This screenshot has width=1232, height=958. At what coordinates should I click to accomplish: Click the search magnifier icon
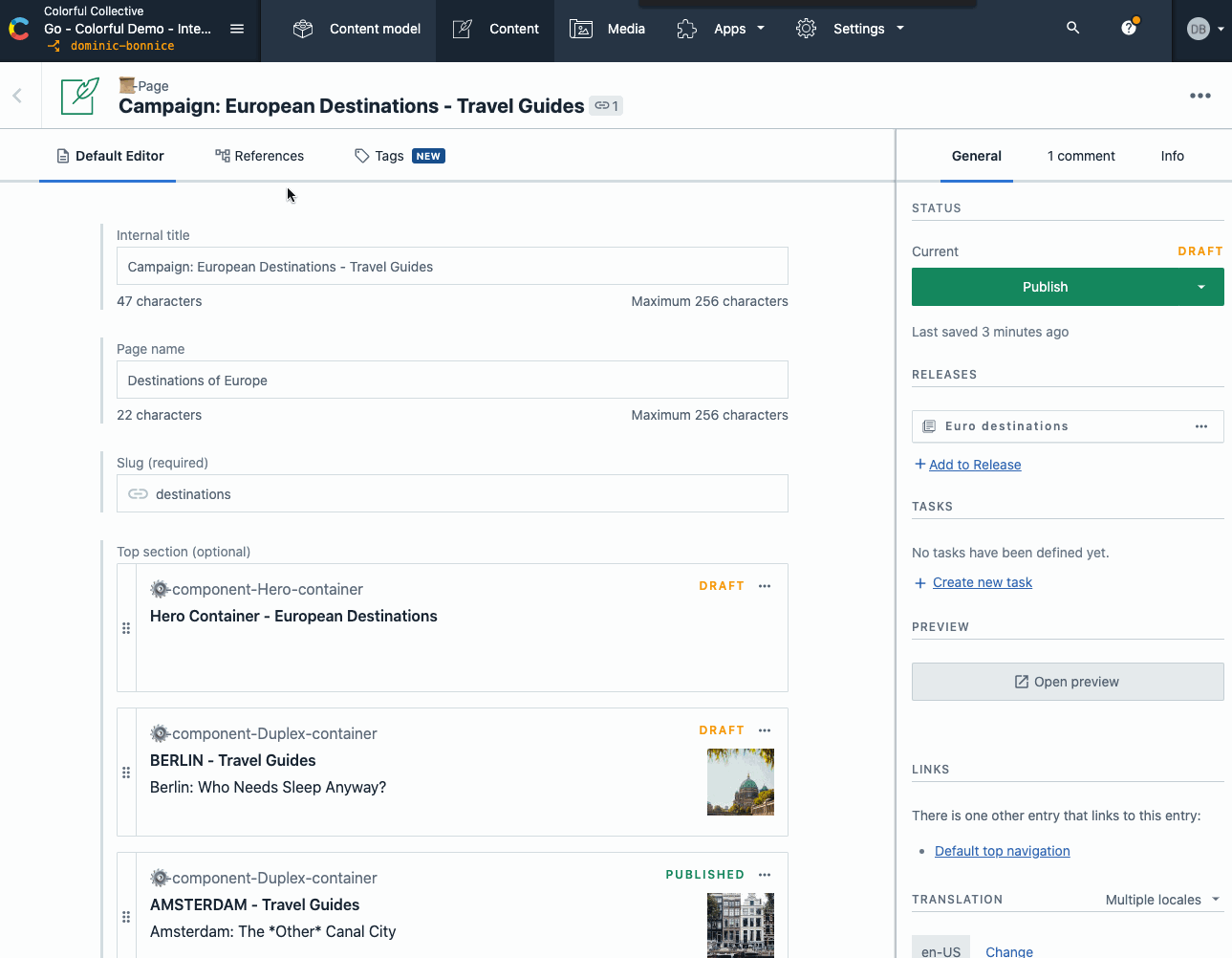point(1073,28)
